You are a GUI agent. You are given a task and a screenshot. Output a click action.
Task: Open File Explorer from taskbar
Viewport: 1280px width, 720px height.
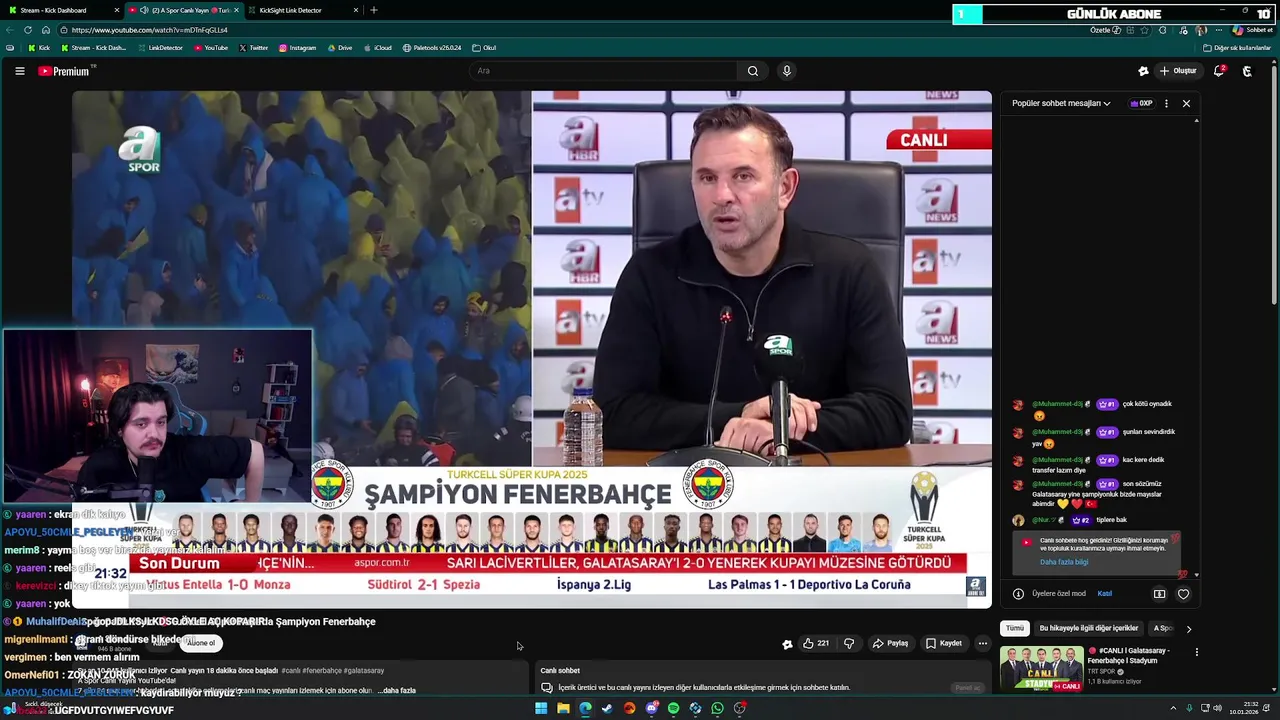[x=563, y=708]
